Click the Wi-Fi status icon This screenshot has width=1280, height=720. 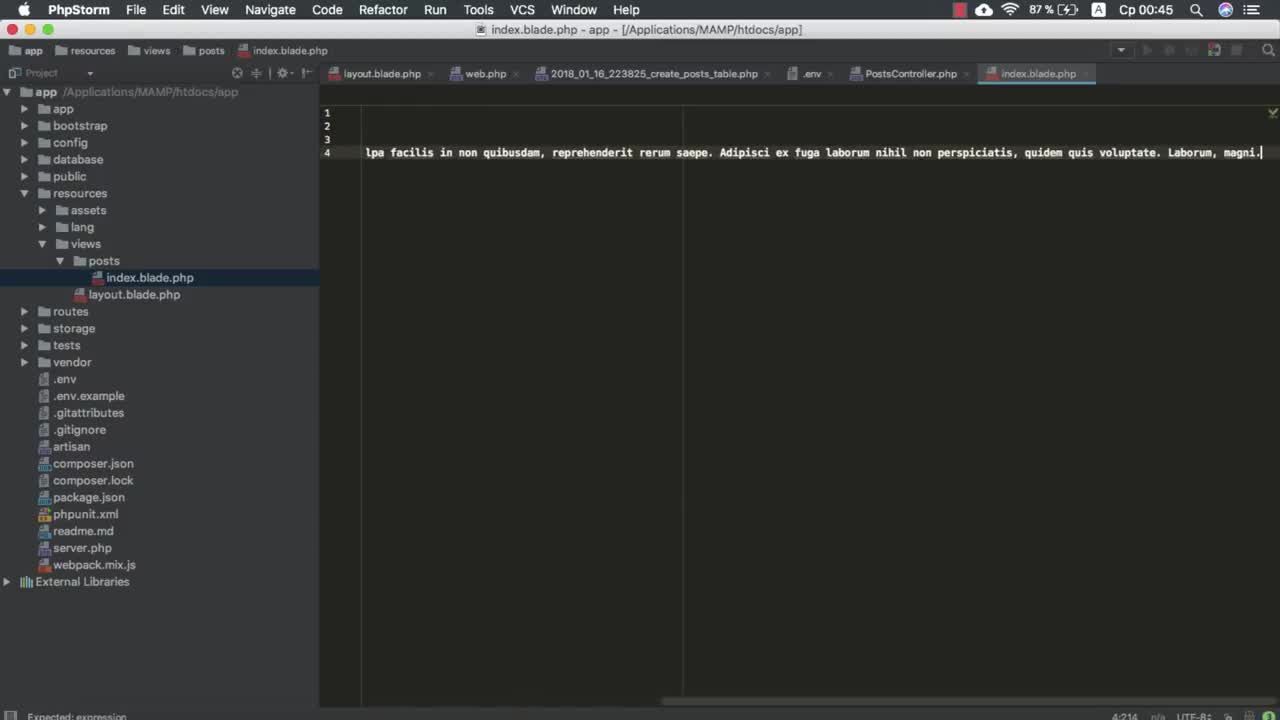(1010, 10)
